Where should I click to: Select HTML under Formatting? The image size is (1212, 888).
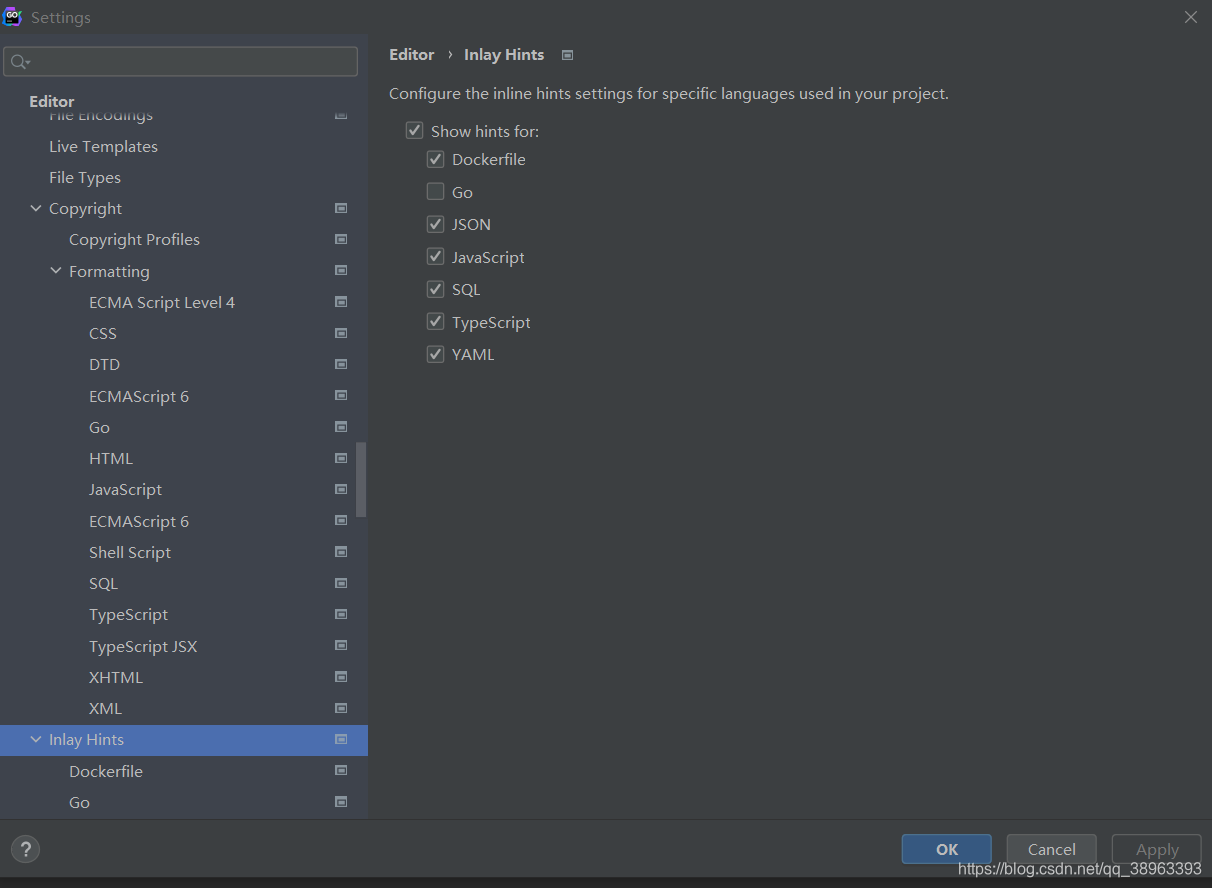pyautogui.click(x=111, y=458)
